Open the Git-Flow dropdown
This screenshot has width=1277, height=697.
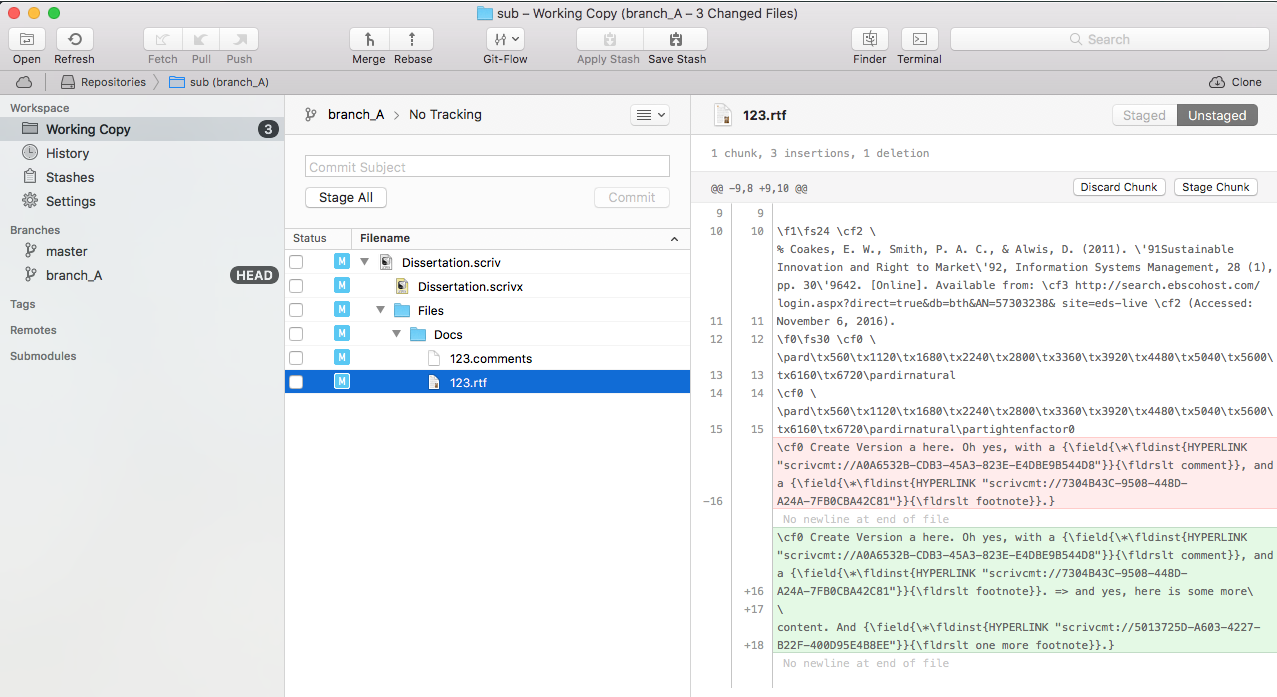click(x=504, y=40)
